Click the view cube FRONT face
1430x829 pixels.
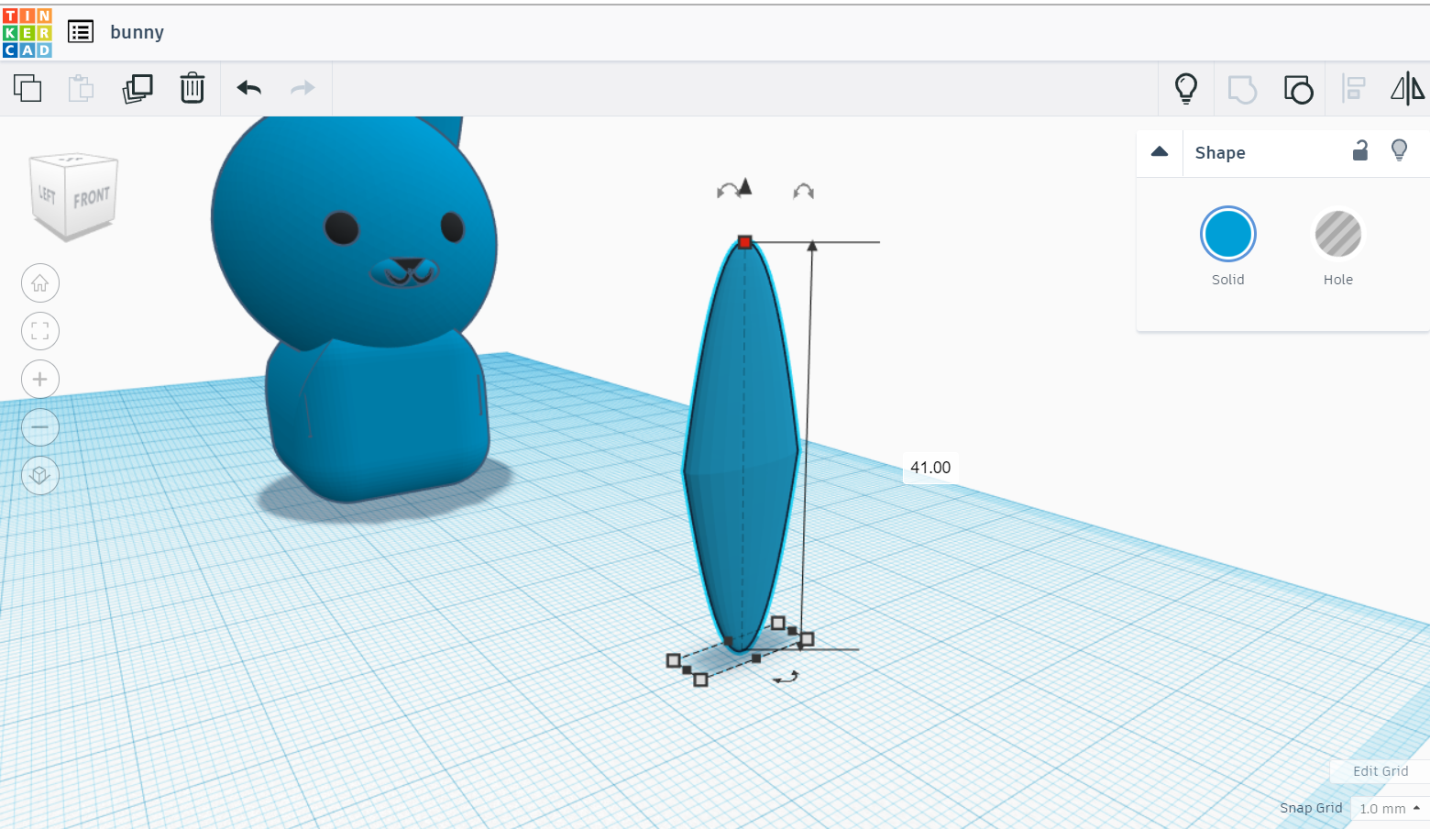coord(91,197)
